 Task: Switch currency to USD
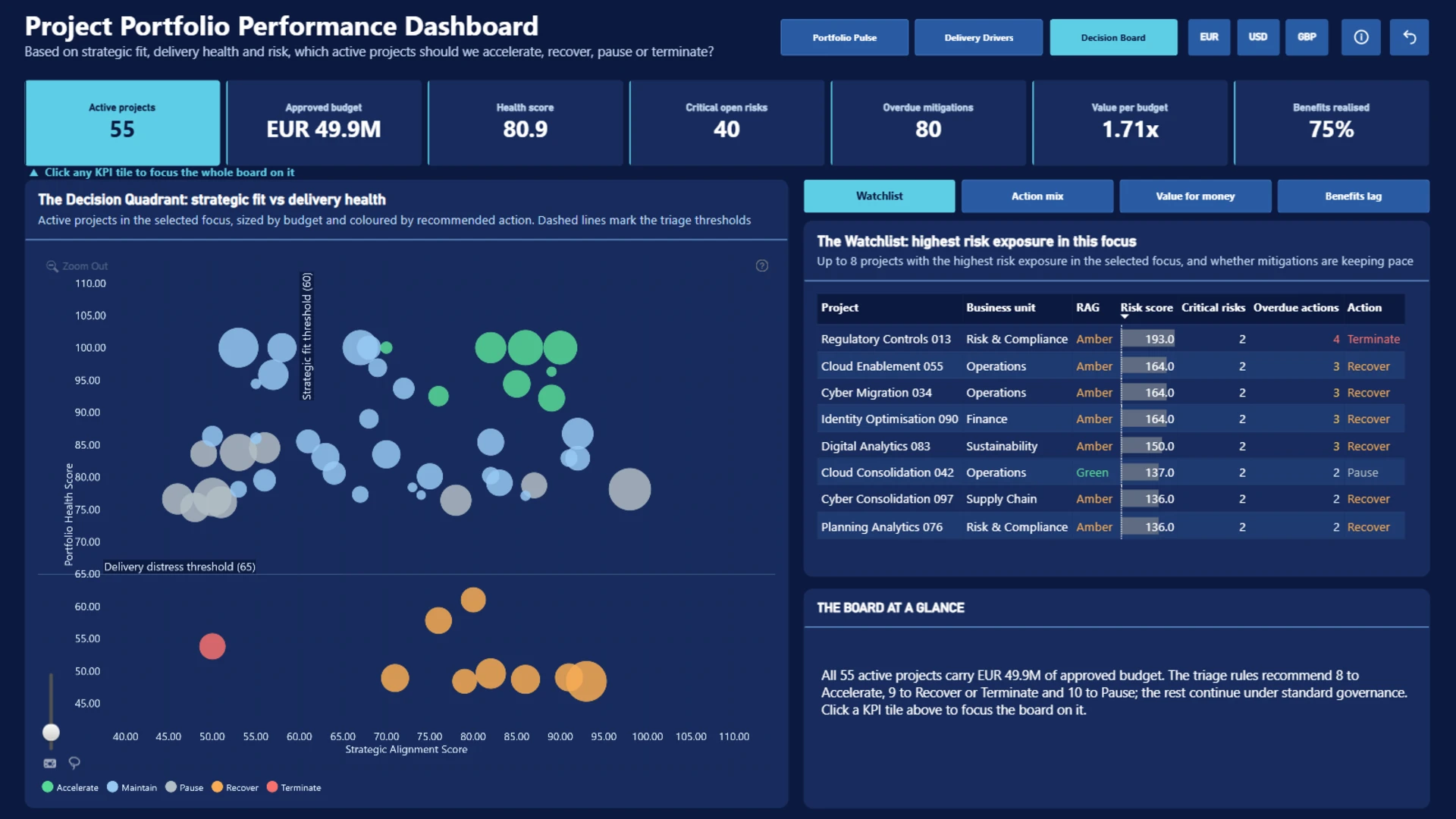[x=1258, y=37]
